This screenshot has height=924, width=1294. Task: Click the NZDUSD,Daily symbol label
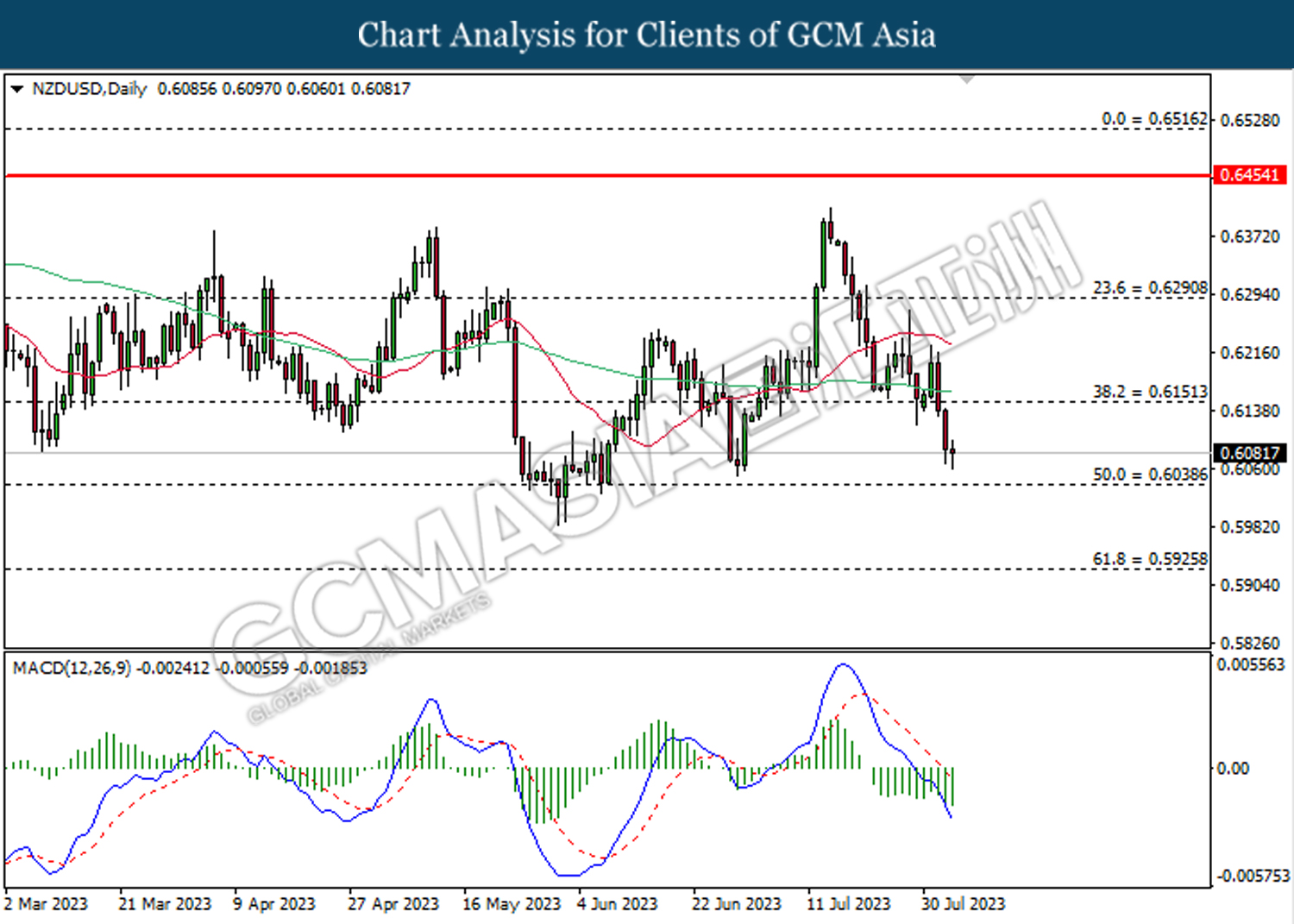click(x=90, y=89)
